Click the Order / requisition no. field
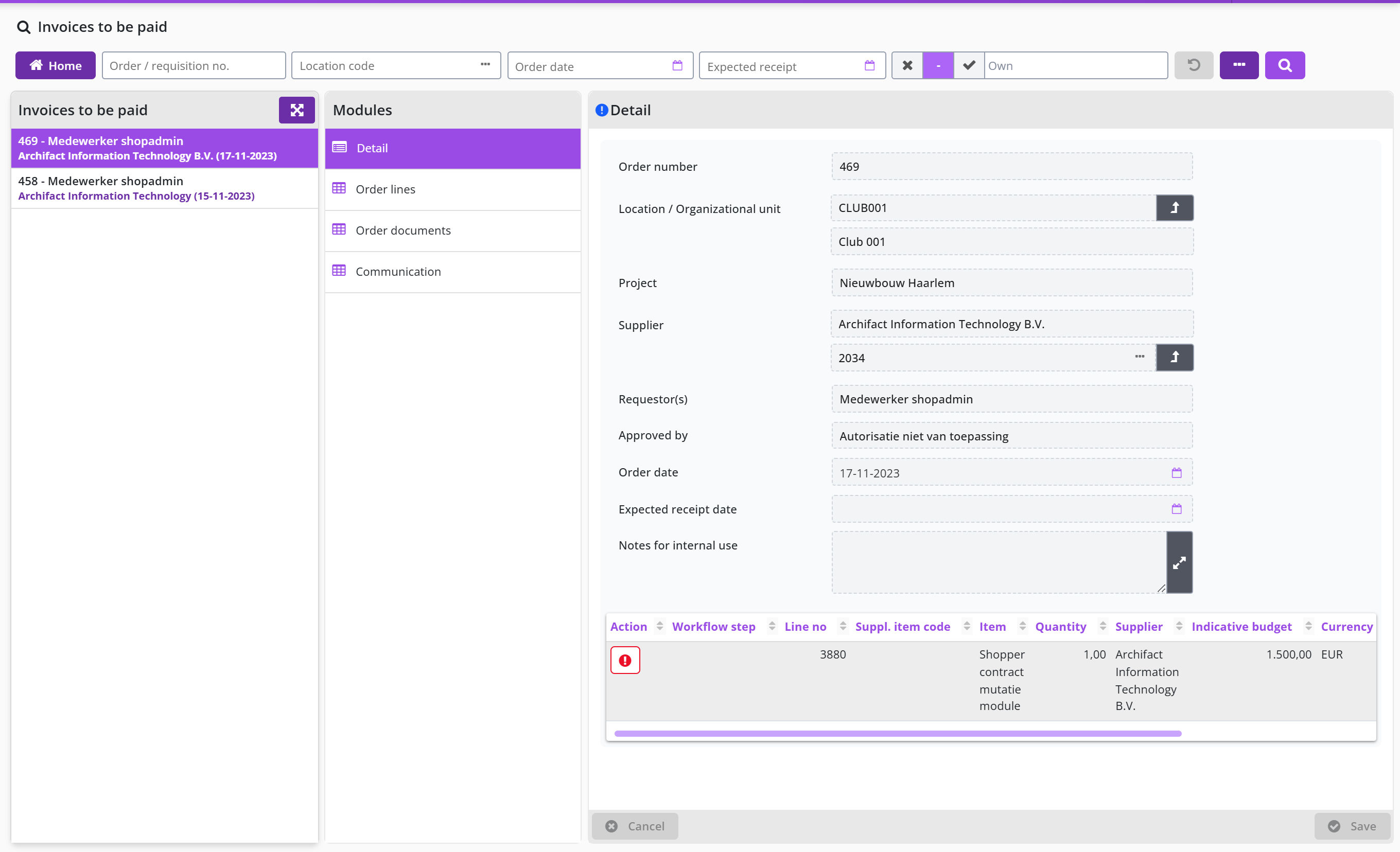This screenshot has width=1400, height=852. click(x=194, y=65)
